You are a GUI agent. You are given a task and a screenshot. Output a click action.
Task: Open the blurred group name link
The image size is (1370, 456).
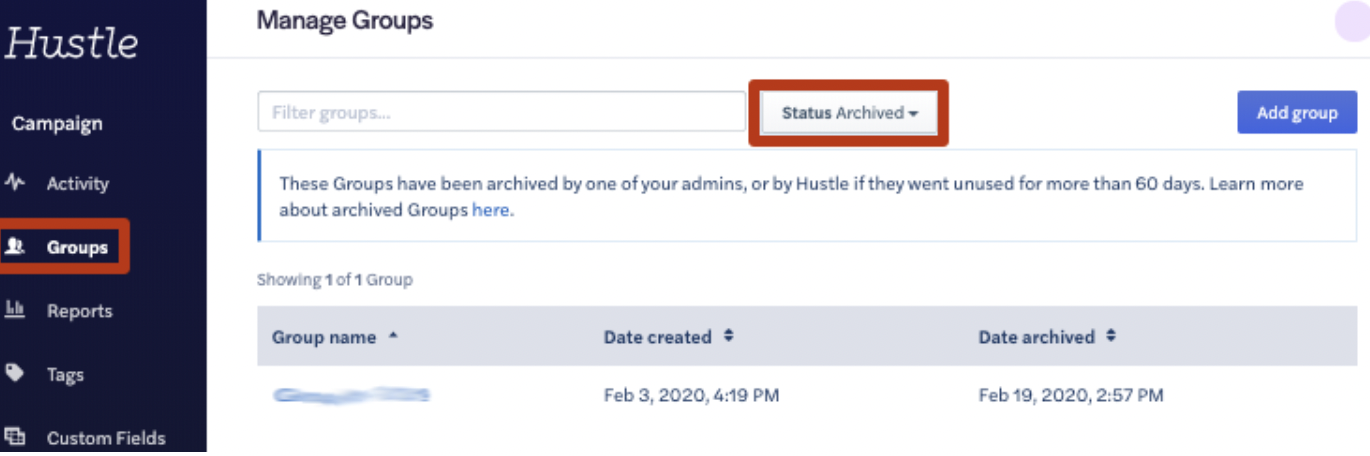[351, 396]
